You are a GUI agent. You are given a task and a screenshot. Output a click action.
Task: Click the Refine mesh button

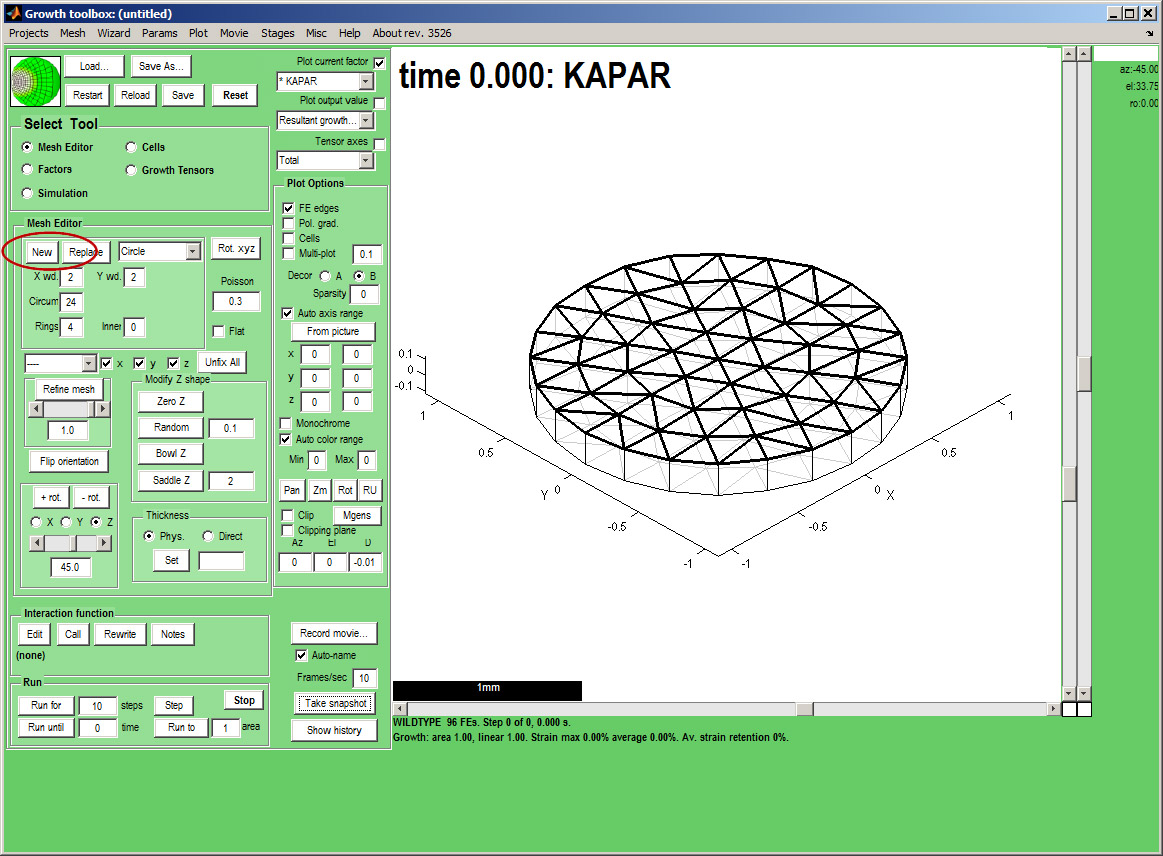coord(70,389)
